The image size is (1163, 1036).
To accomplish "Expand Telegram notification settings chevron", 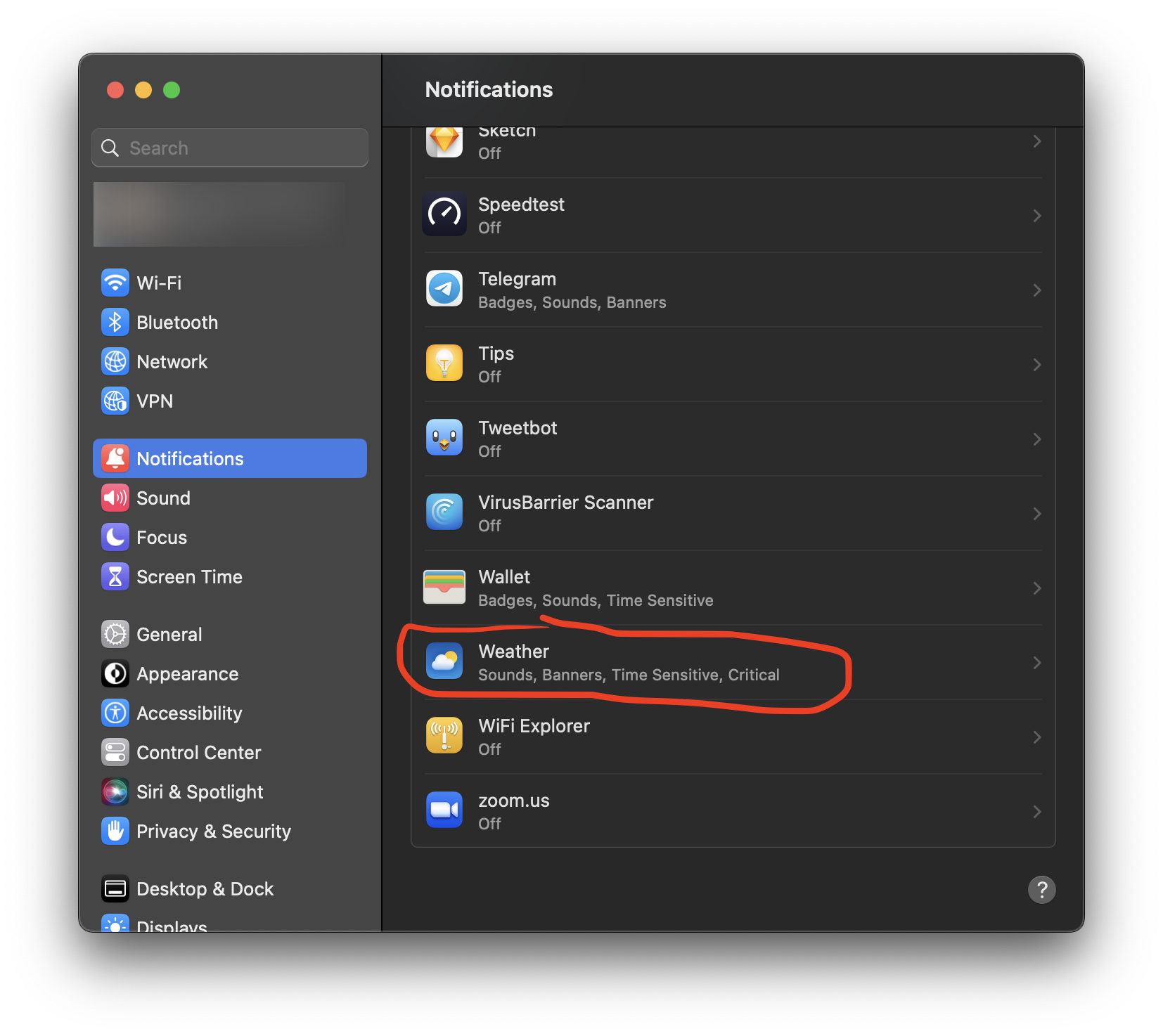I will 1037,290.
